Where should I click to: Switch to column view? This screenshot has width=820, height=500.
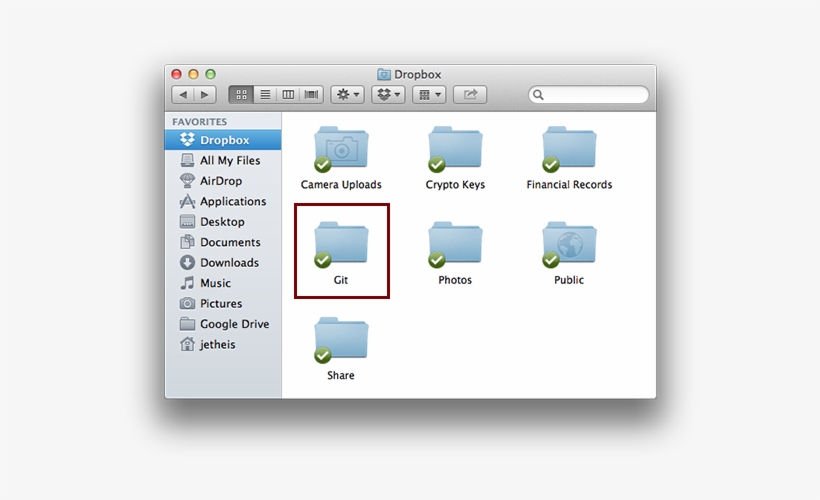288,95
